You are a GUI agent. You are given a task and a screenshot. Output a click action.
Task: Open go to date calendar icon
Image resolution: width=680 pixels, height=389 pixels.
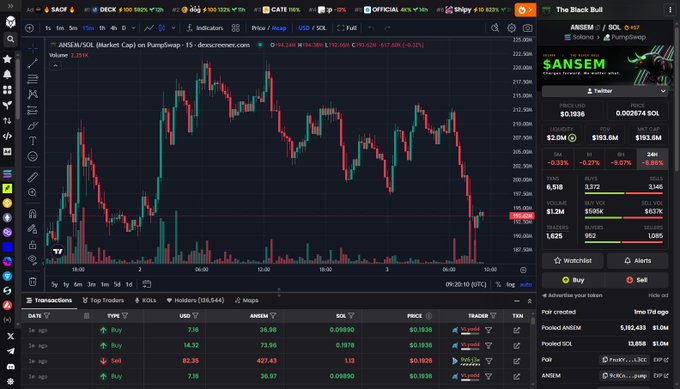coord(147,284)
